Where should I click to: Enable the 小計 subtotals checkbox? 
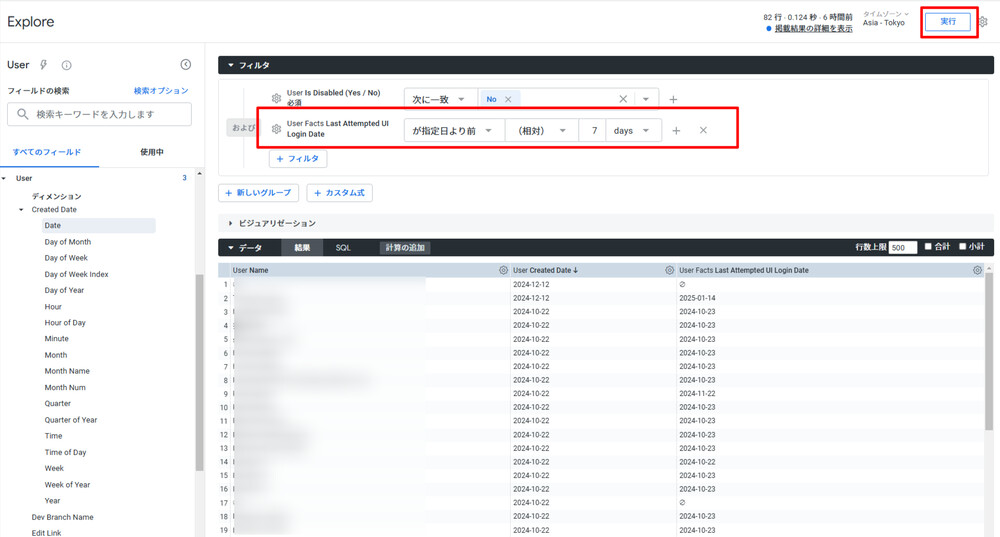tap(963, 247)
